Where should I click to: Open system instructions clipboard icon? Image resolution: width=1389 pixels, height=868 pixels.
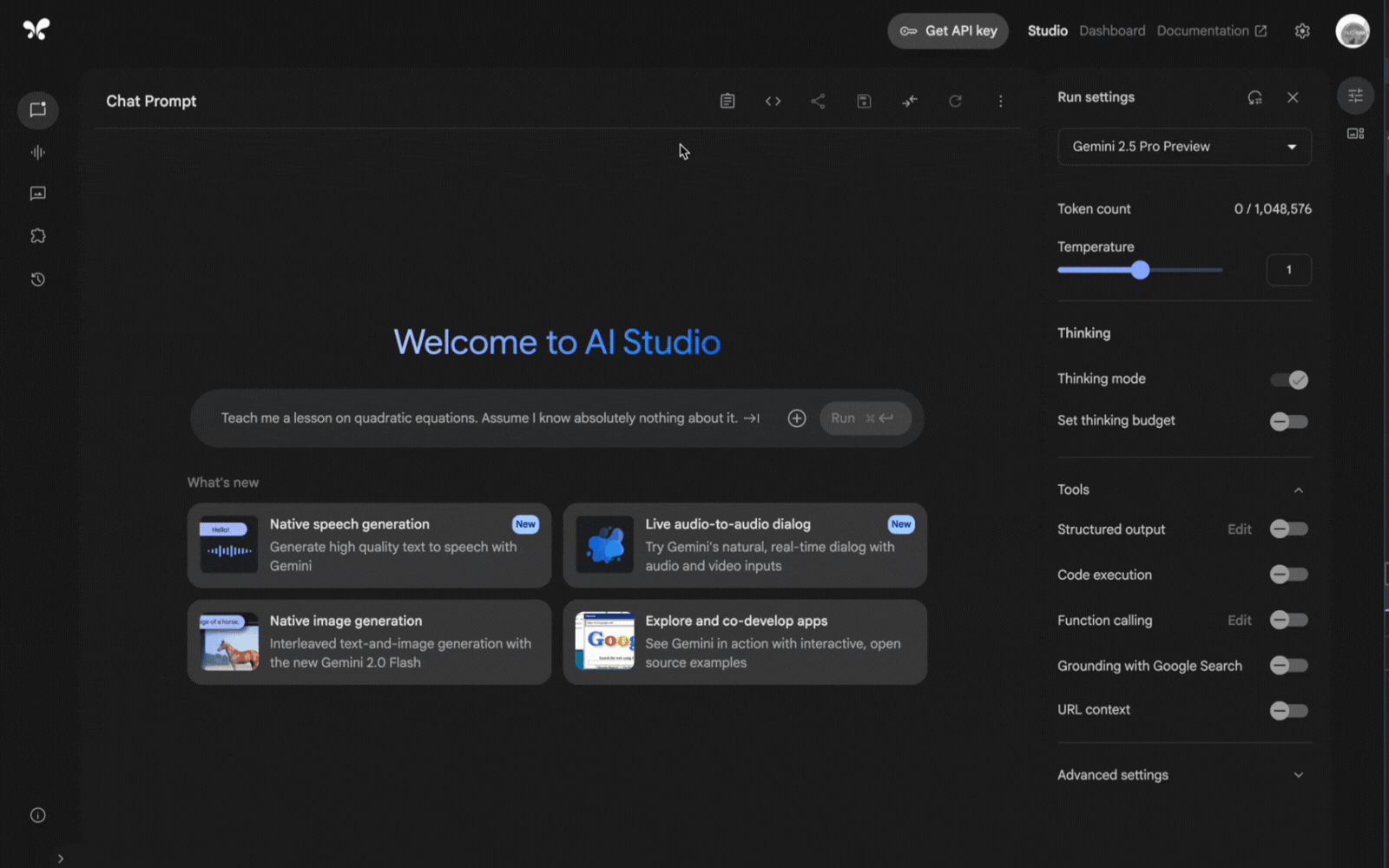tap(727, 102)
